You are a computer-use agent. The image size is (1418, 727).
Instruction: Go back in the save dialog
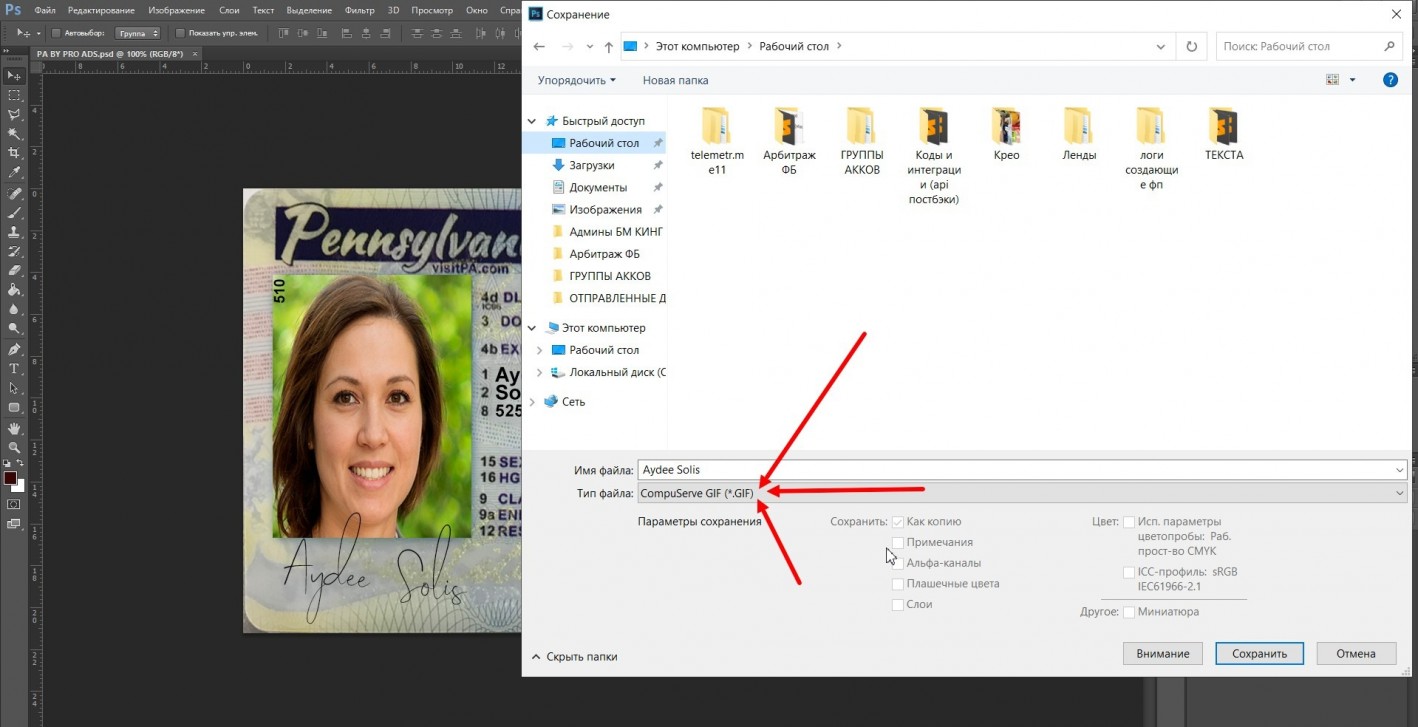pyautogui.click(x=539, y=47)
